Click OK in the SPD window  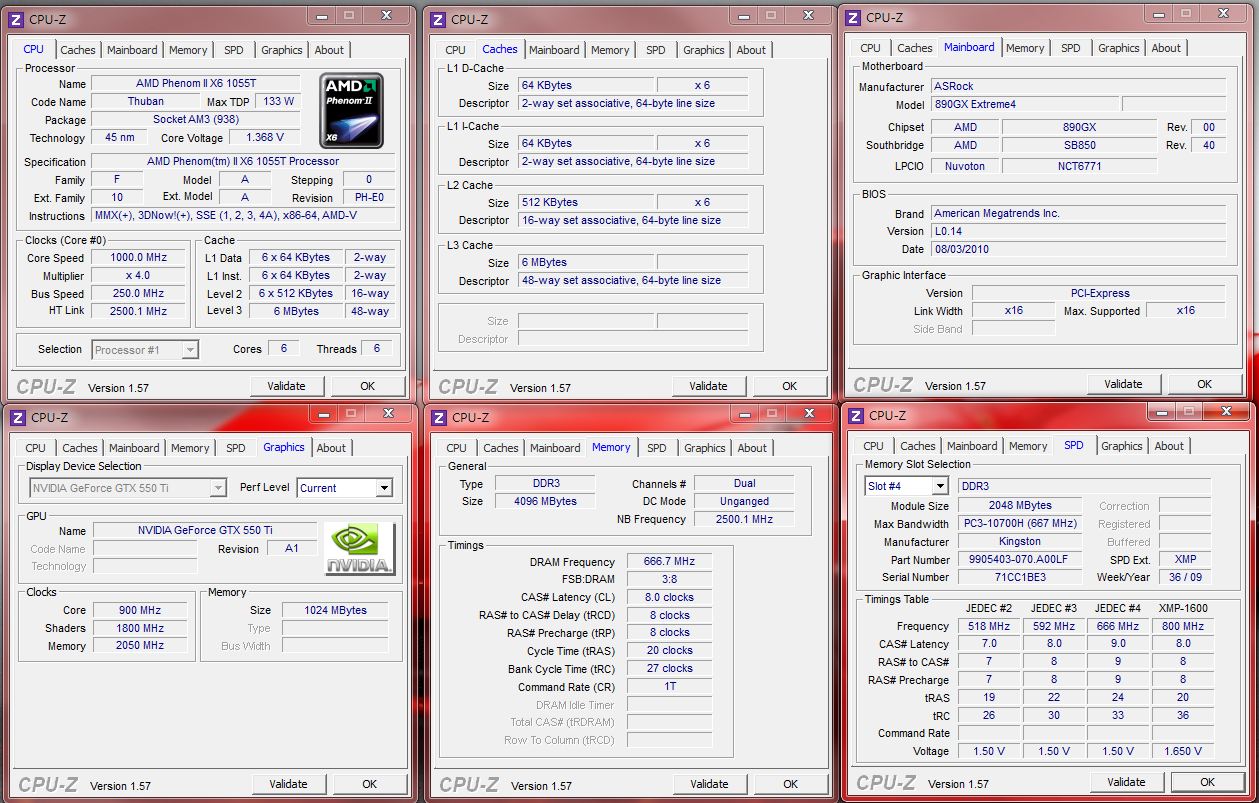(1207, 782)
